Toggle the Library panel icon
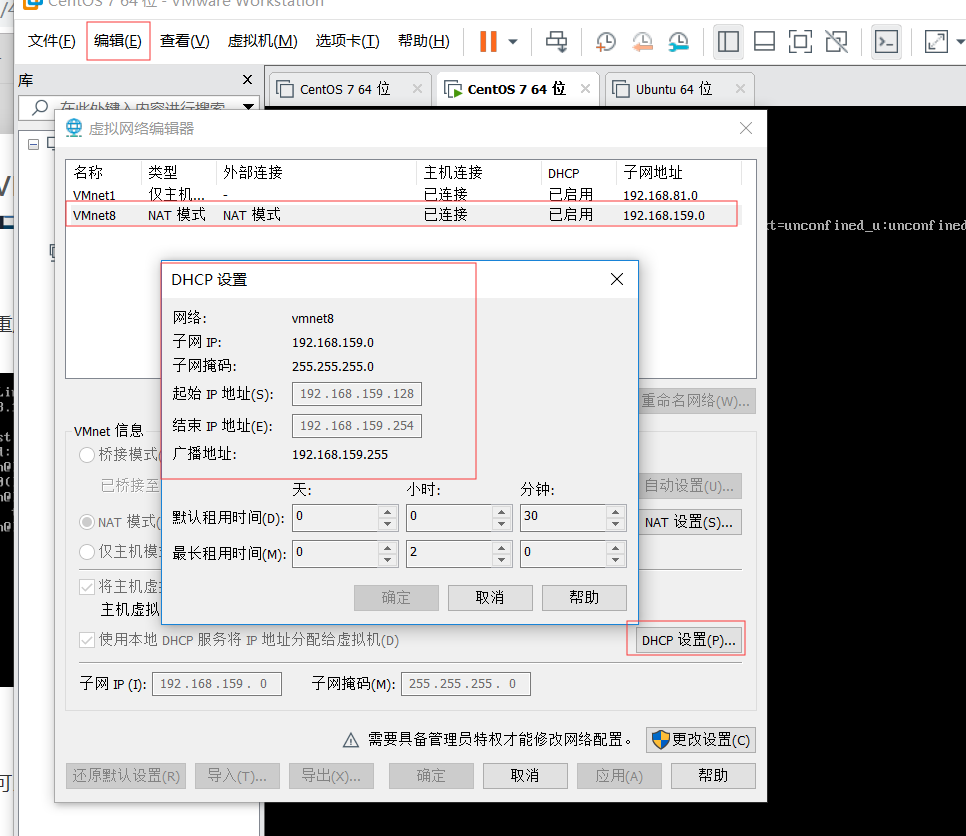The image size is (966, 836). click(728, 42)
